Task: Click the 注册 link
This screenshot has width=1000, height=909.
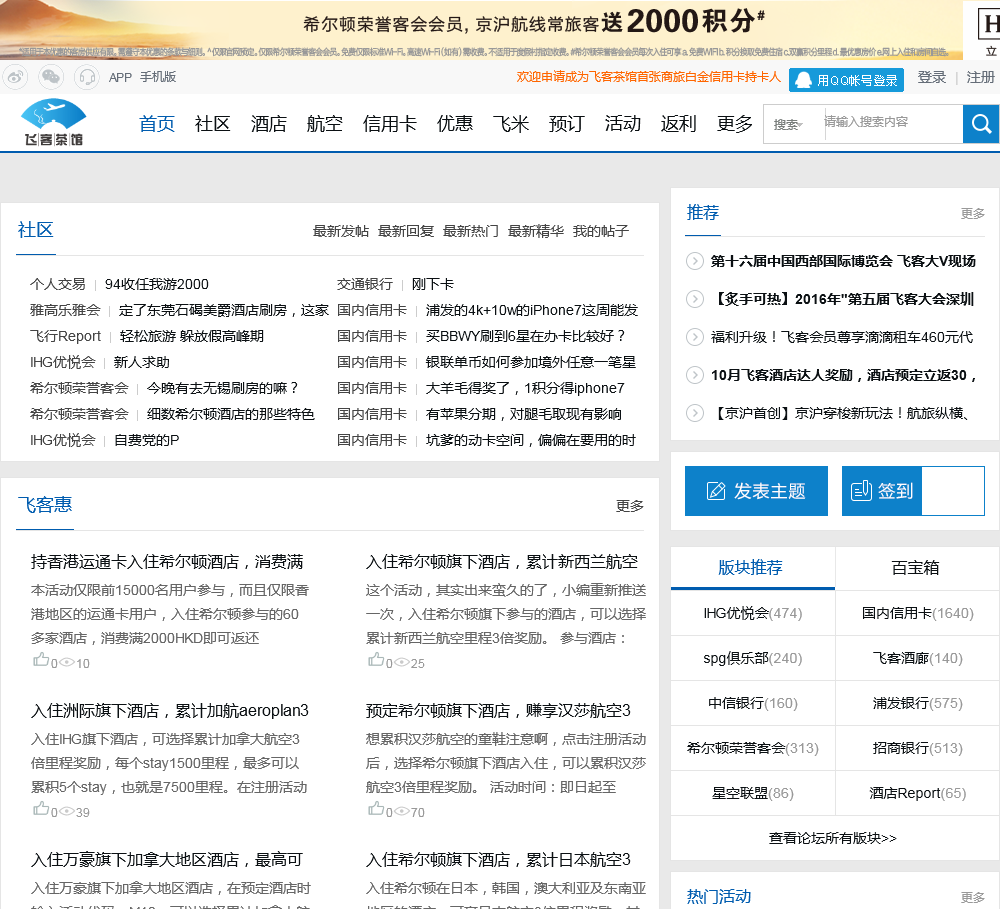Action: 980,77
